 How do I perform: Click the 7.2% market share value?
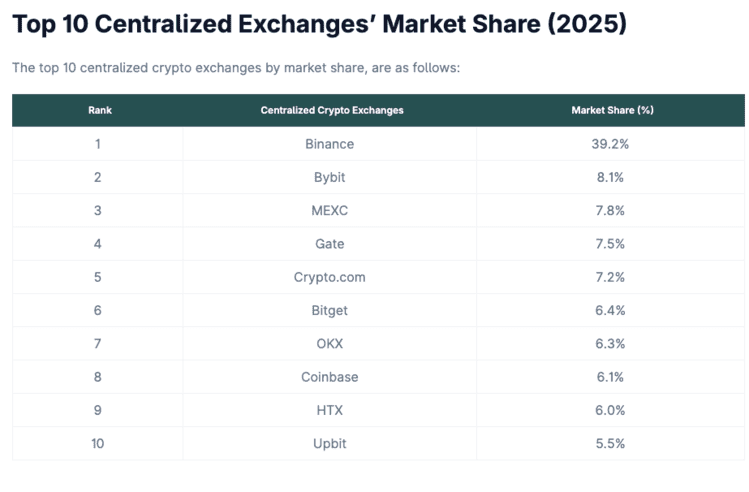click(610, 277)
